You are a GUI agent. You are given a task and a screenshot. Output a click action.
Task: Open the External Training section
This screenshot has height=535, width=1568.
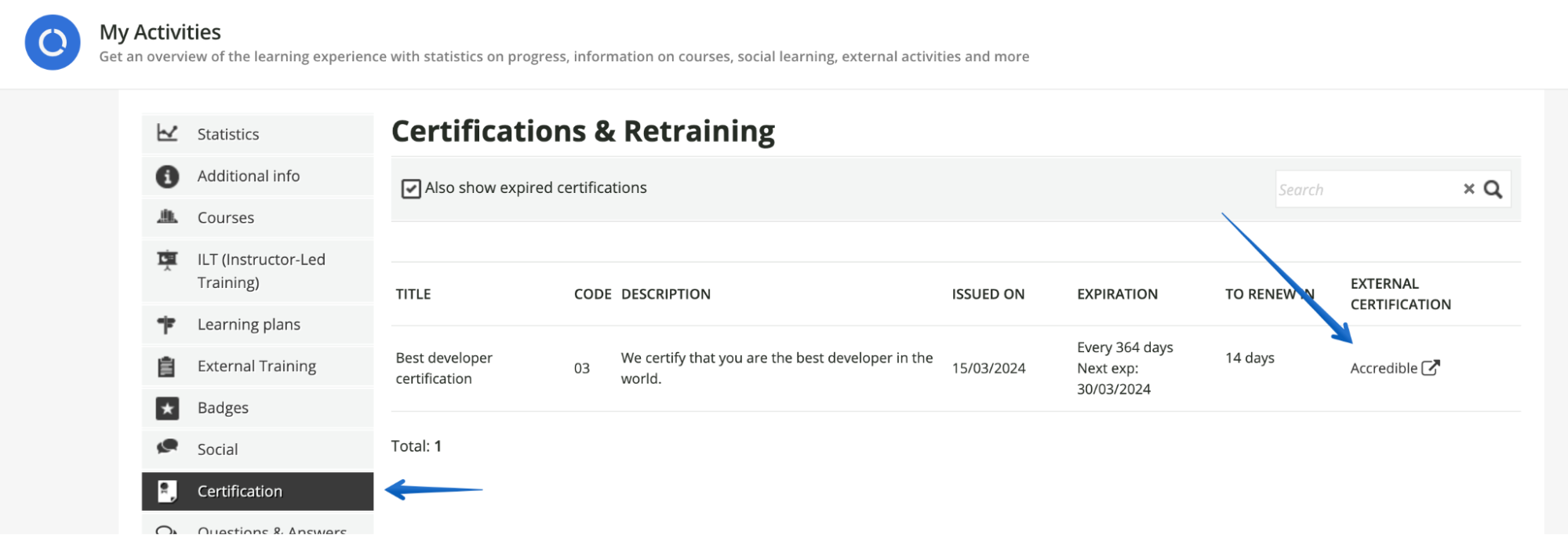256,366
